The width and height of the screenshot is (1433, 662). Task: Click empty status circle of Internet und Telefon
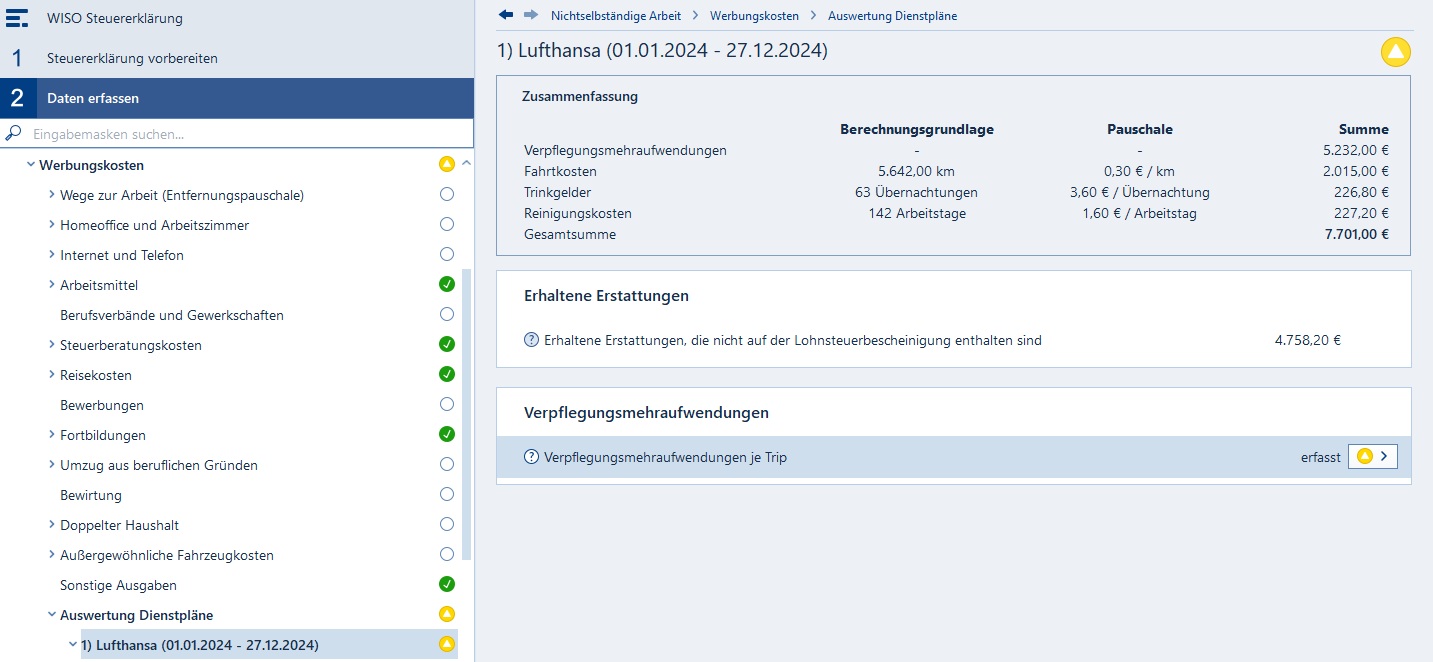[x=447, y=254]
